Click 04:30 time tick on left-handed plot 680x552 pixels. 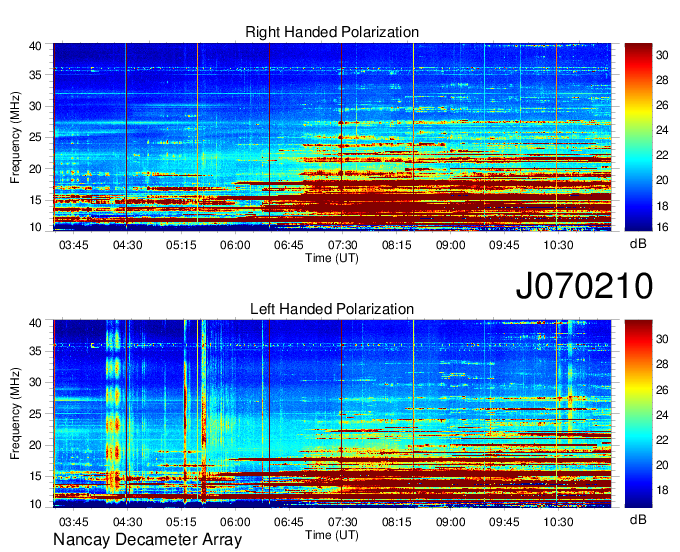[x=128, y=522]
